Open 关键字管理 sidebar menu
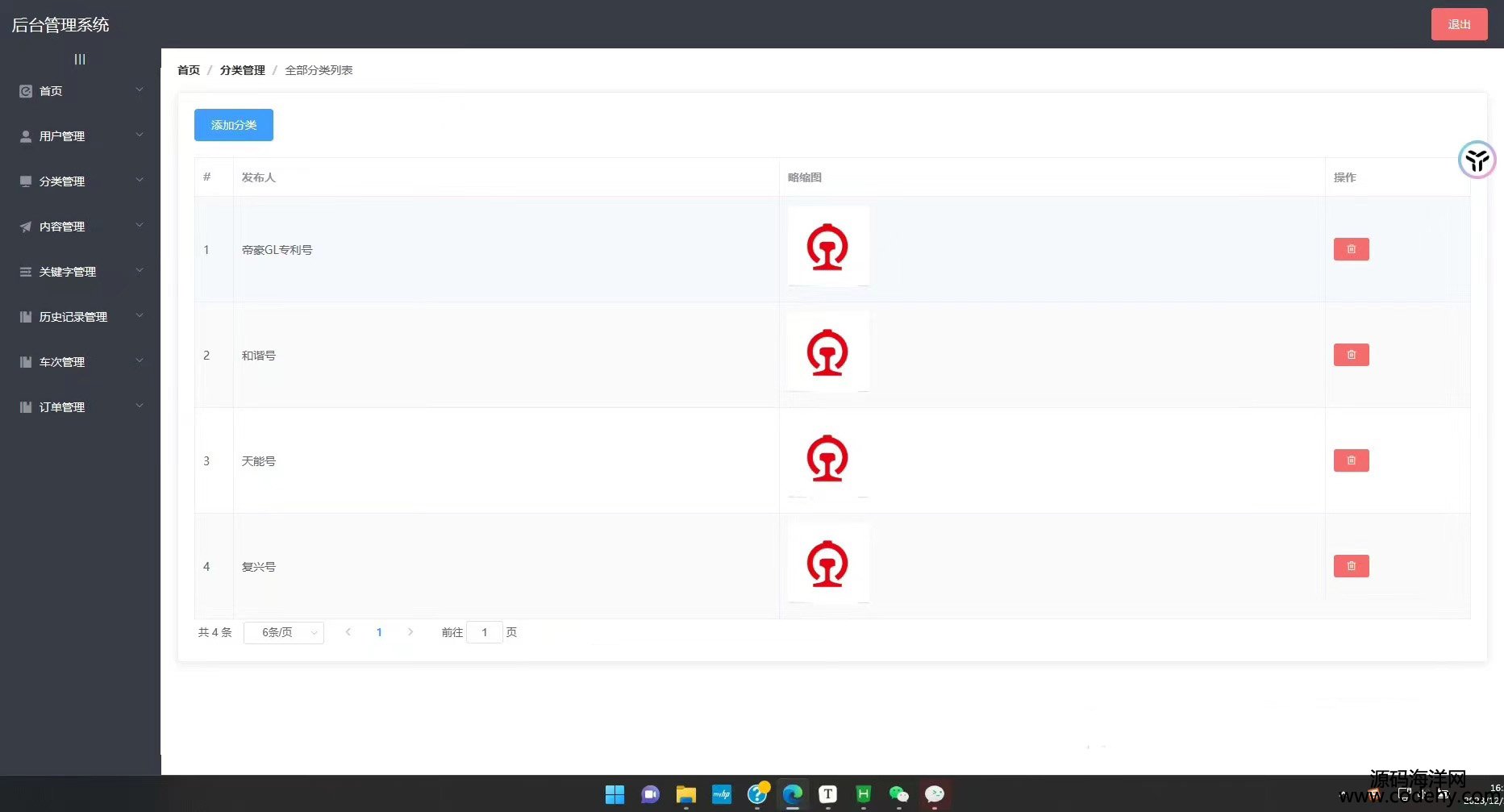This screenshot has height=812, width=1504. point(81,272)
